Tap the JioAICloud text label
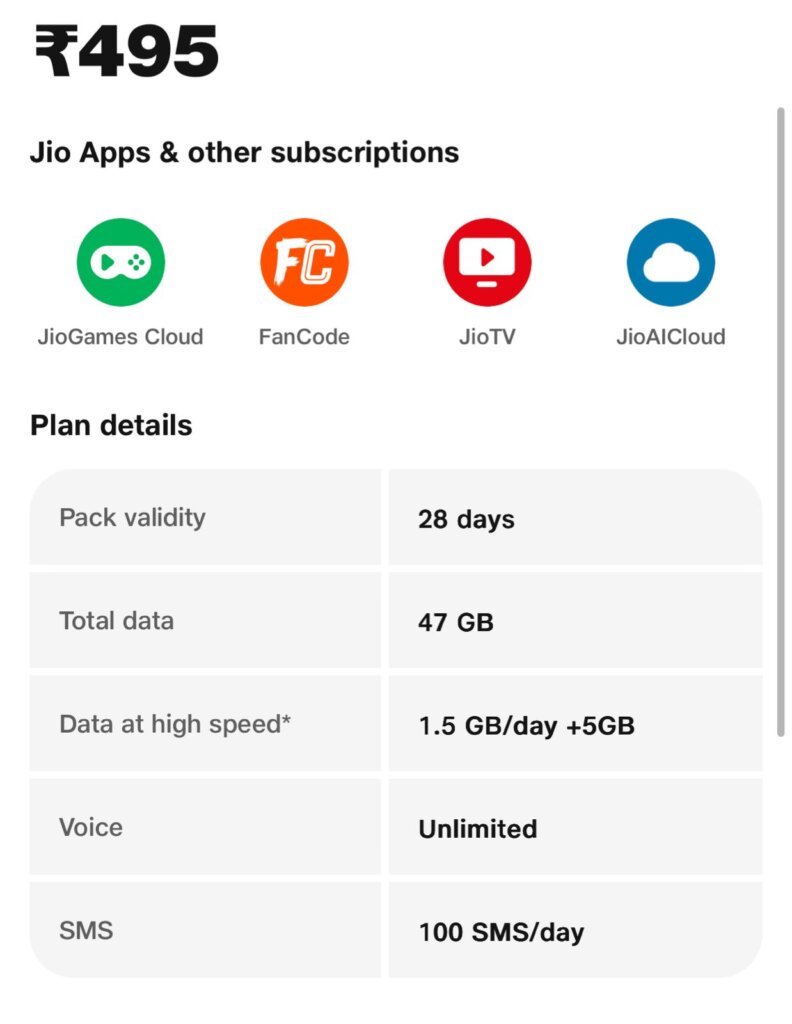Image resolution: width=792 pixels, height=1024 pixels. click(671, 337)
